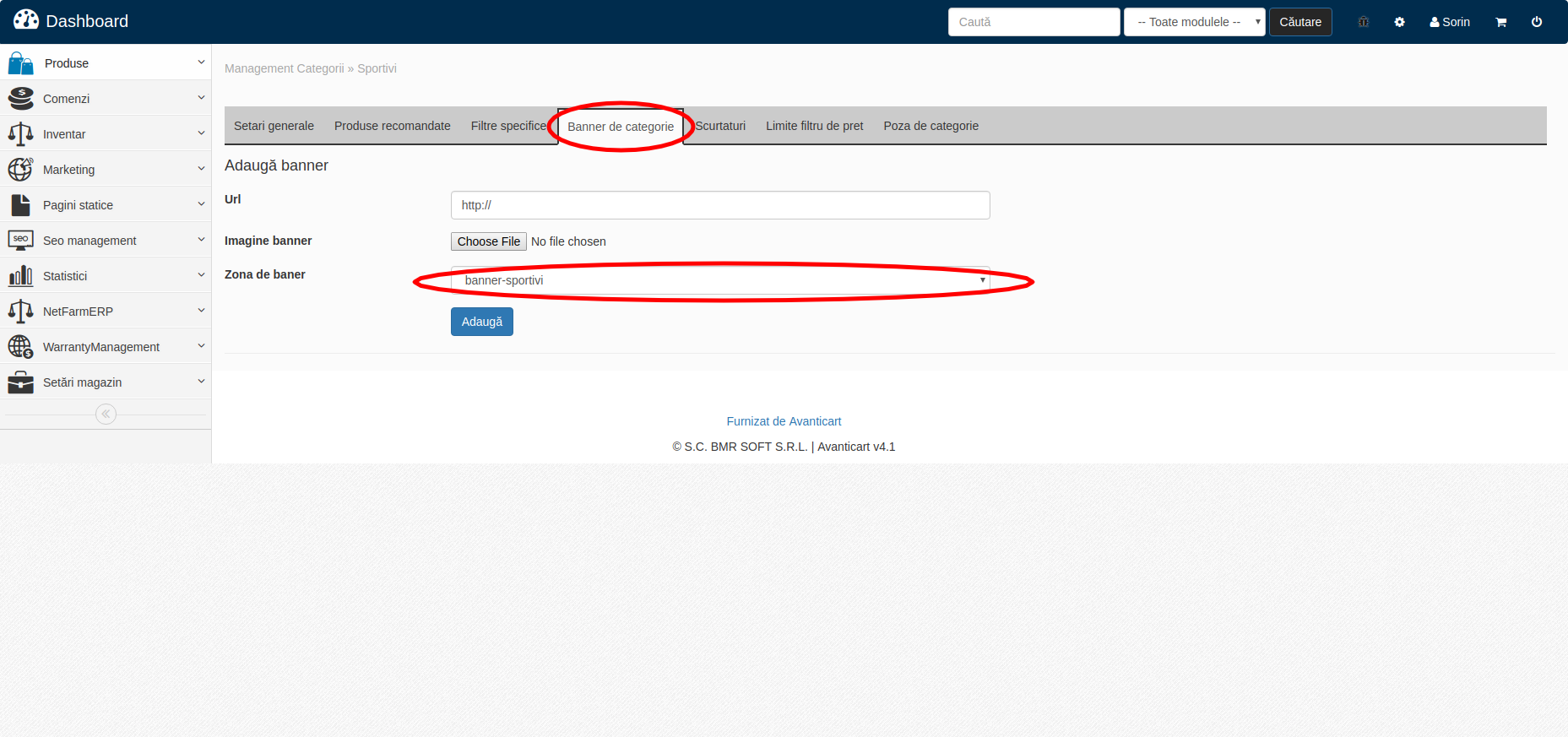This screenshot has width=1568, height=737.
Task: Open the Toate modulele dropdown
Action: click(x=1194, y=22)
